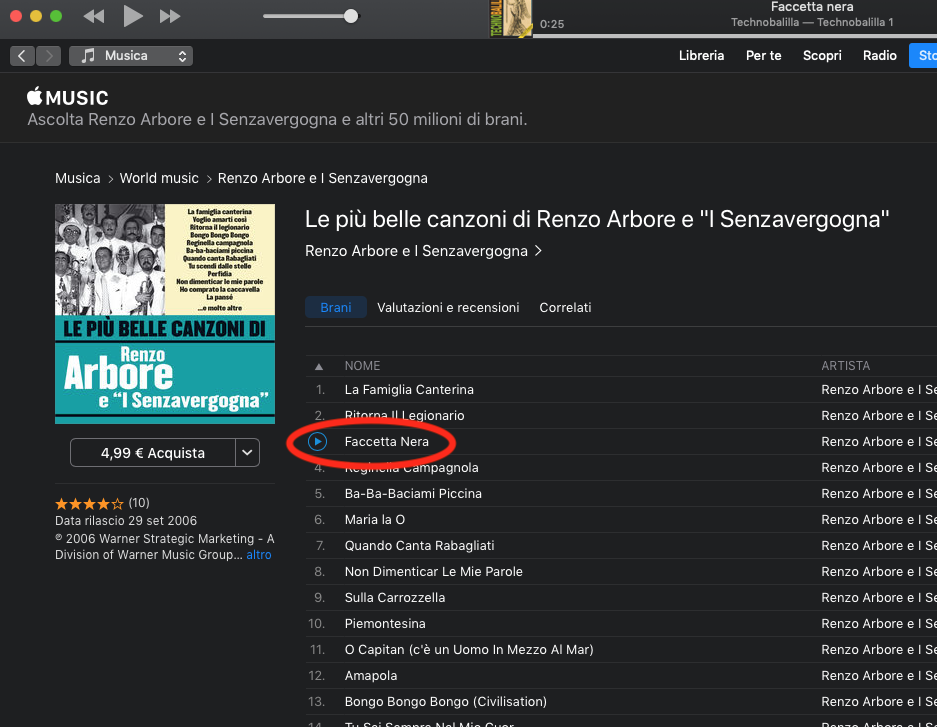
Task: Select the Brani tab
Action: coord(336,307)
